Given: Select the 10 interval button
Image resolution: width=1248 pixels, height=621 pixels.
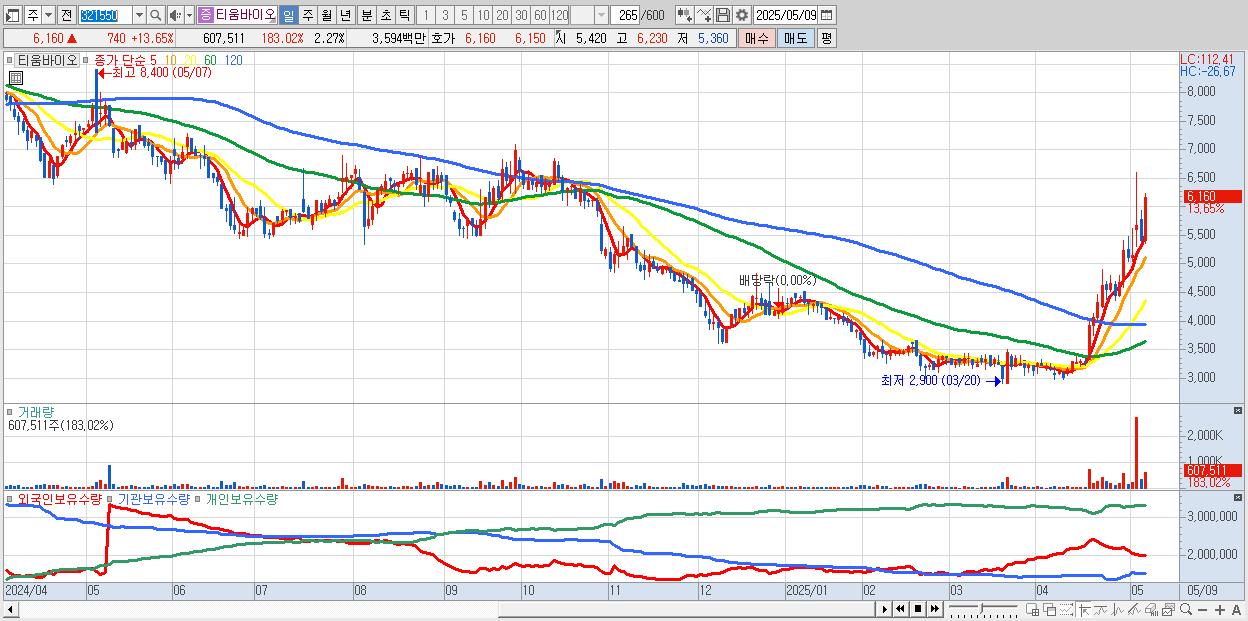Looking at the screenshot, I should 483,15.
